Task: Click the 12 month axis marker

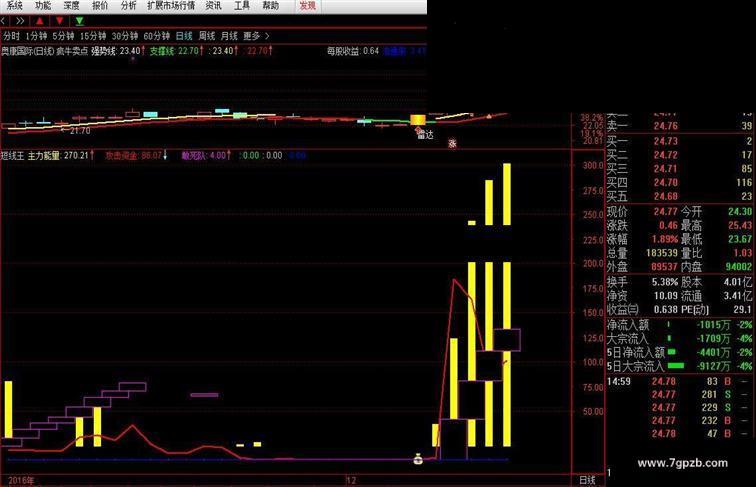Action: click(351, 481)
